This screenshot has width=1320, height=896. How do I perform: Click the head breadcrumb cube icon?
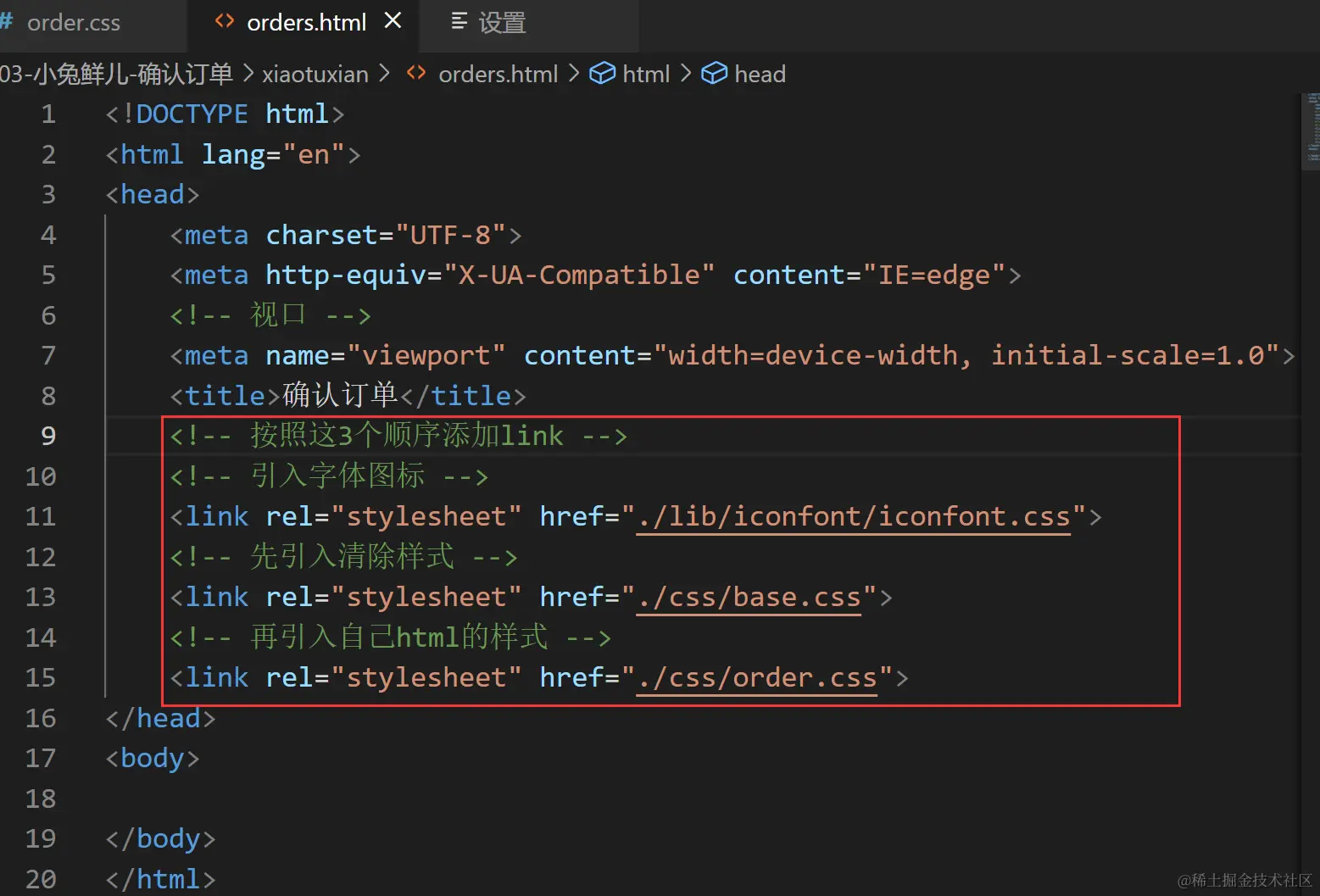click(714, 74)
